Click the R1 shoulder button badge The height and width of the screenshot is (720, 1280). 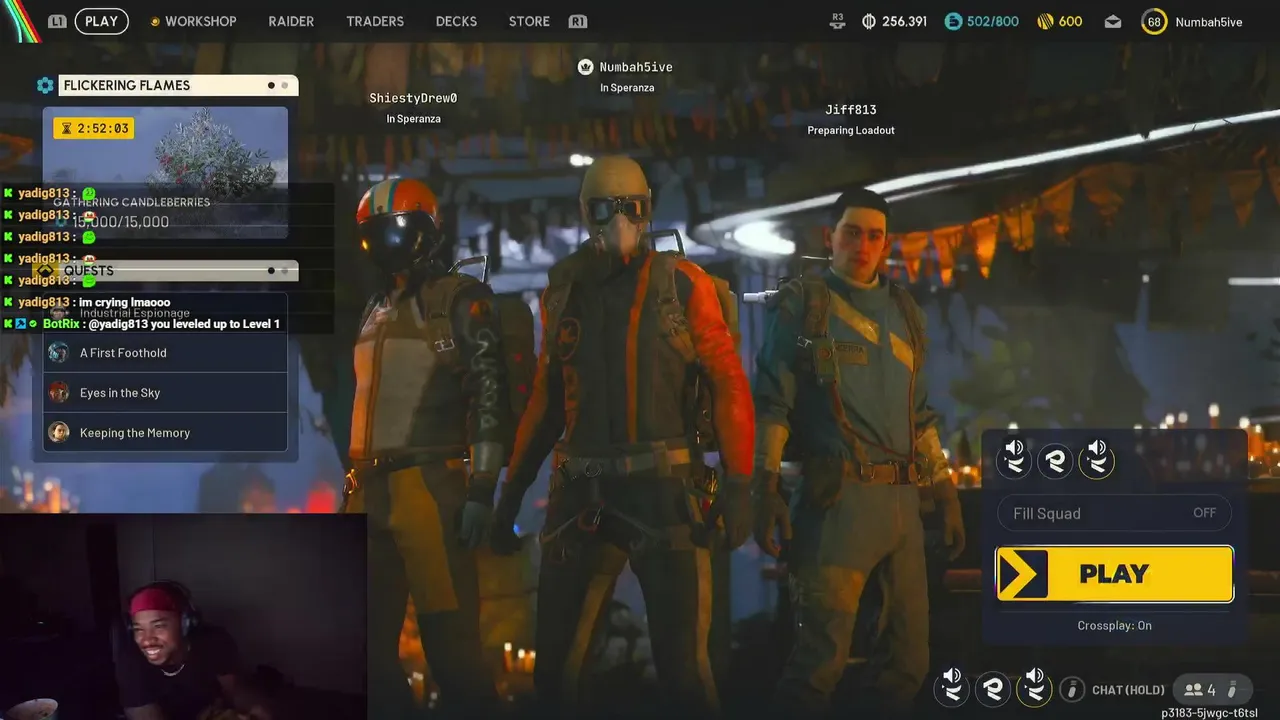[577, 21]
